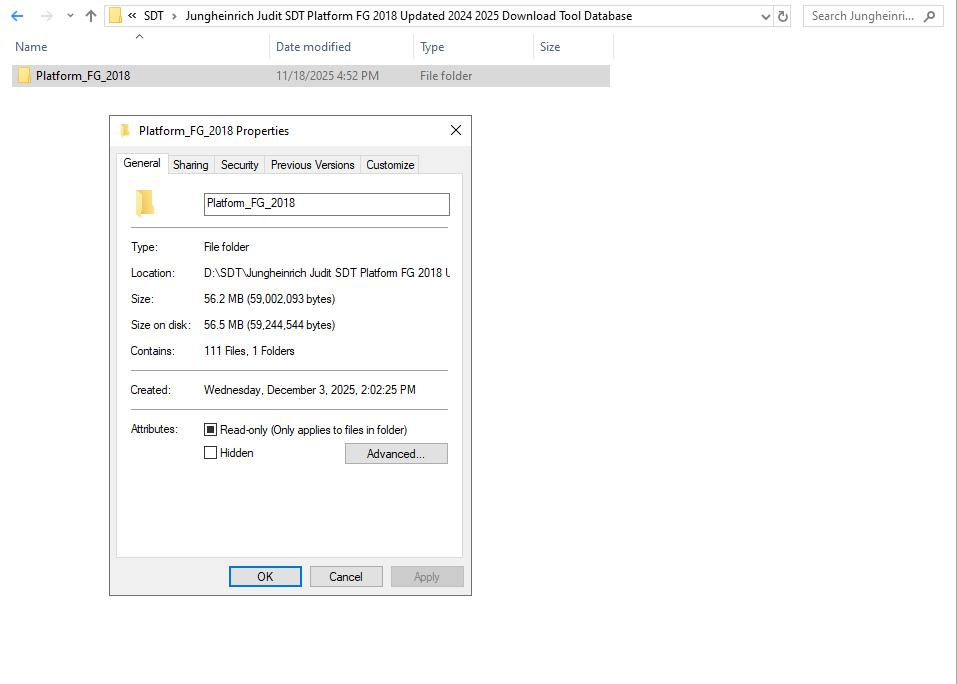This screenshot has height=684, width=957.
Task: Dismiss the dialog using Cancel
Action: pyautogui.click(x=345, y=576)
